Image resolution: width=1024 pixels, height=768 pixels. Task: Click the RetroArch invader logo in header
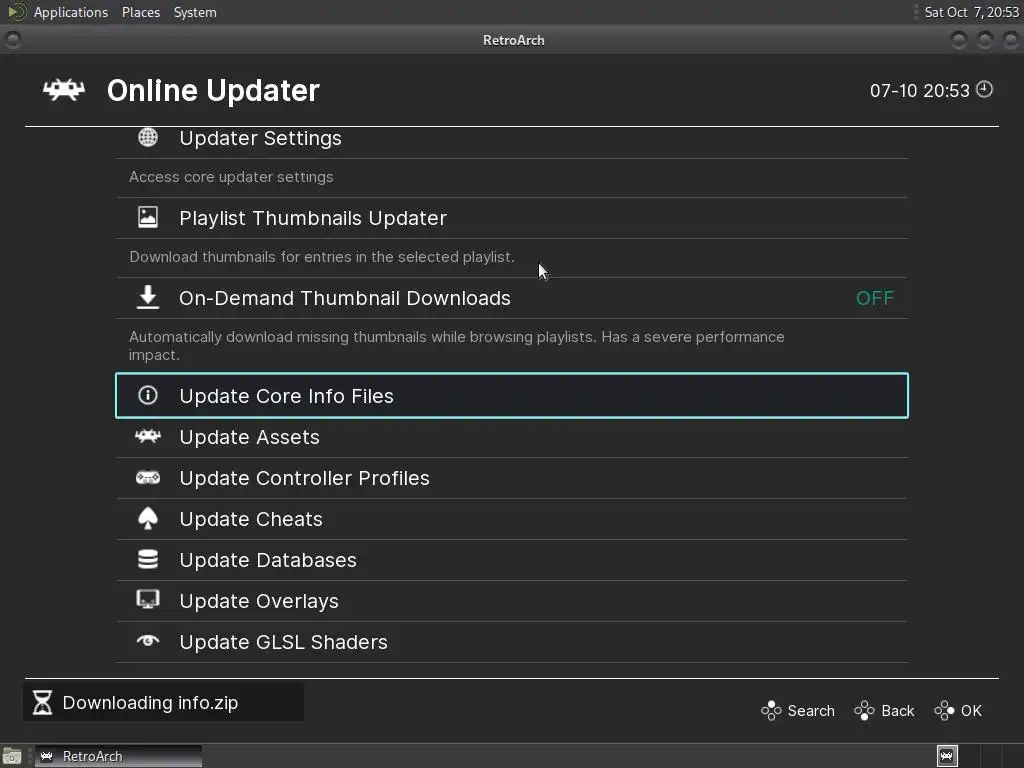tap(63, 90)
